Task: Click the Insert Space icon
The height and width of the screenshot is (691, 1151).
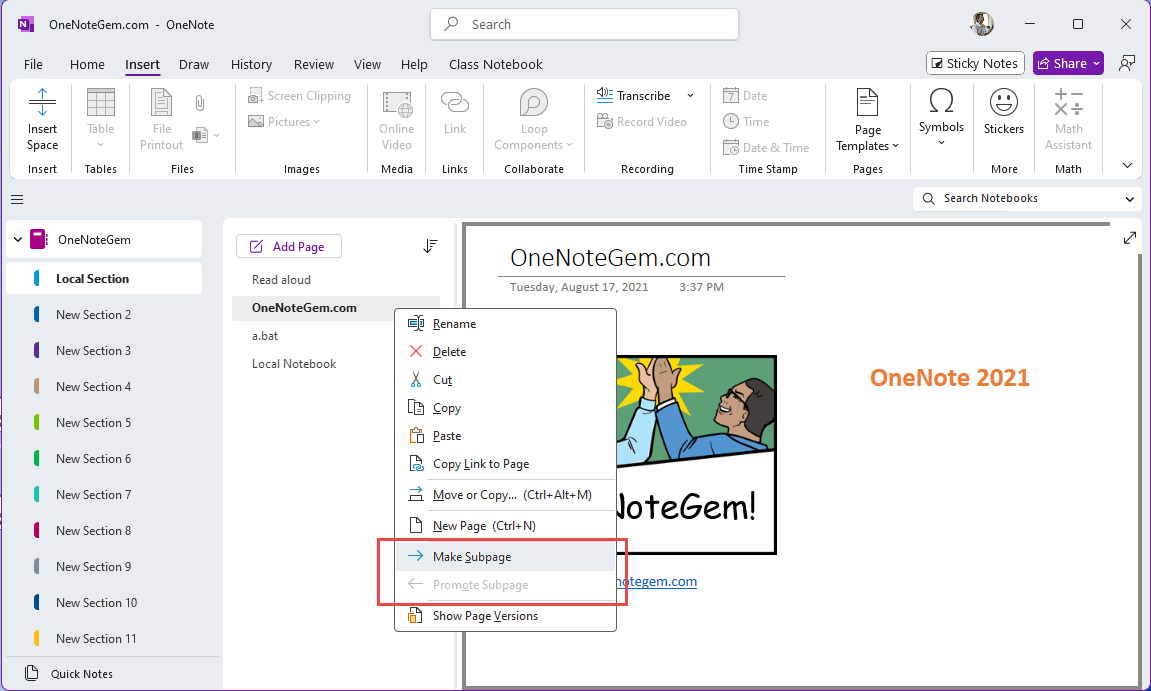Action: (x=42, y=103)
